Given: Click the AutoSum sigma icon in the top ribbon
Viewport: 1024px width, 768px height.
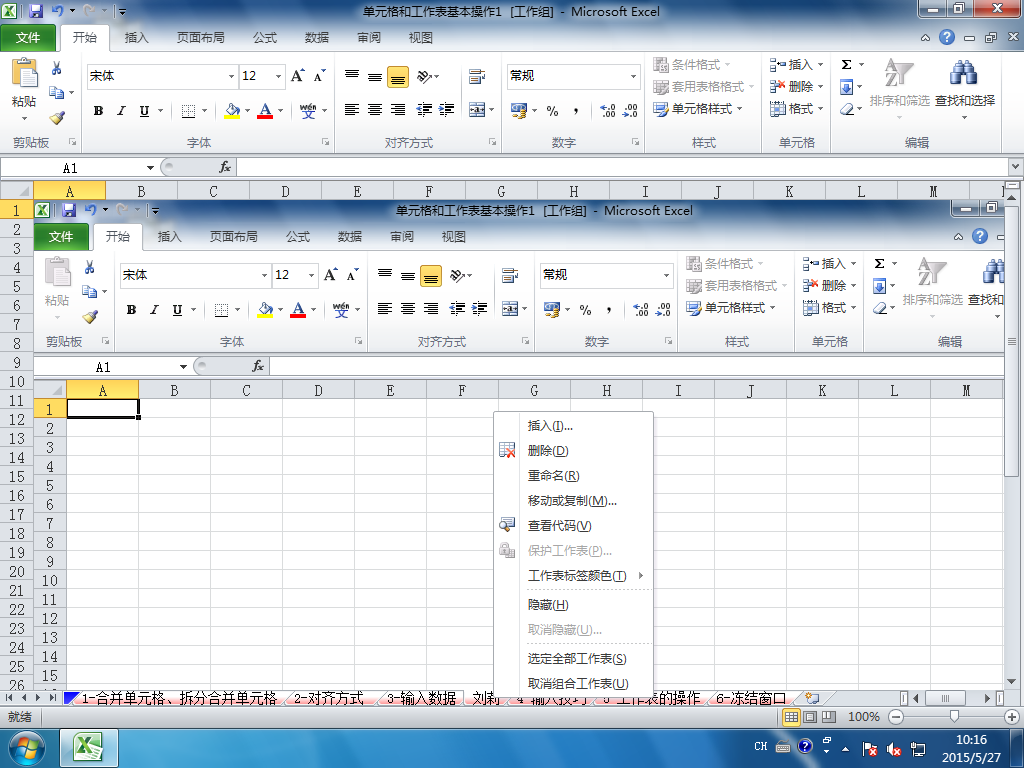Looking at the screenshot, I should point(846,64).
